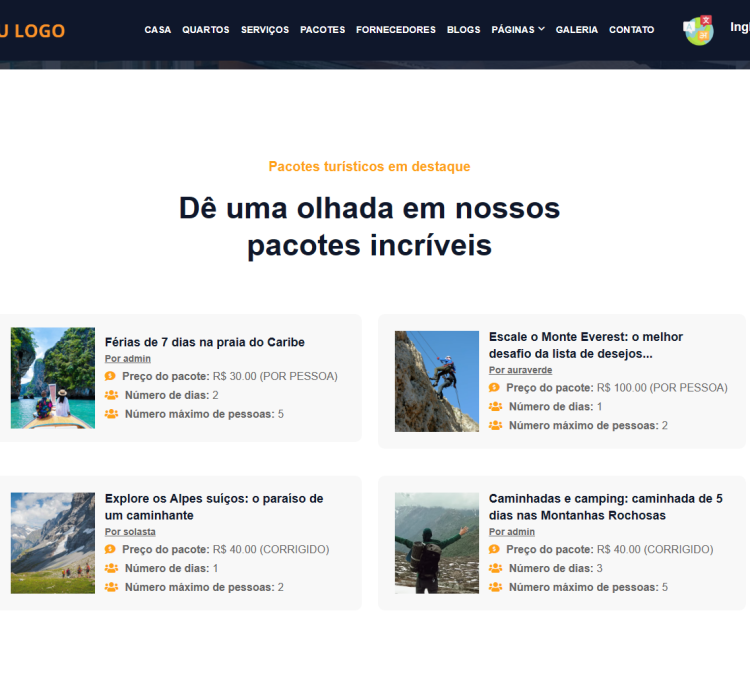Go to BLOGS page

tap(463, 30)
